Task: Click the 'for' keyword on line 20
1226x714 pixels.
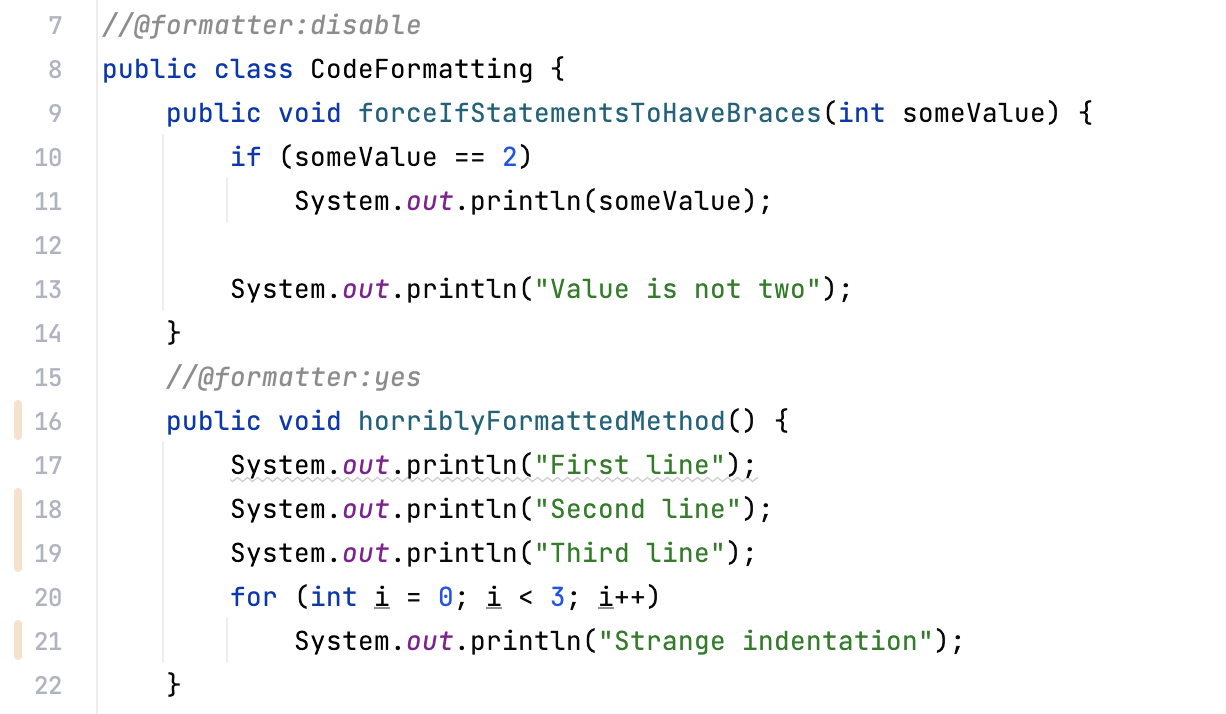Action: click(x=253, y=598)
